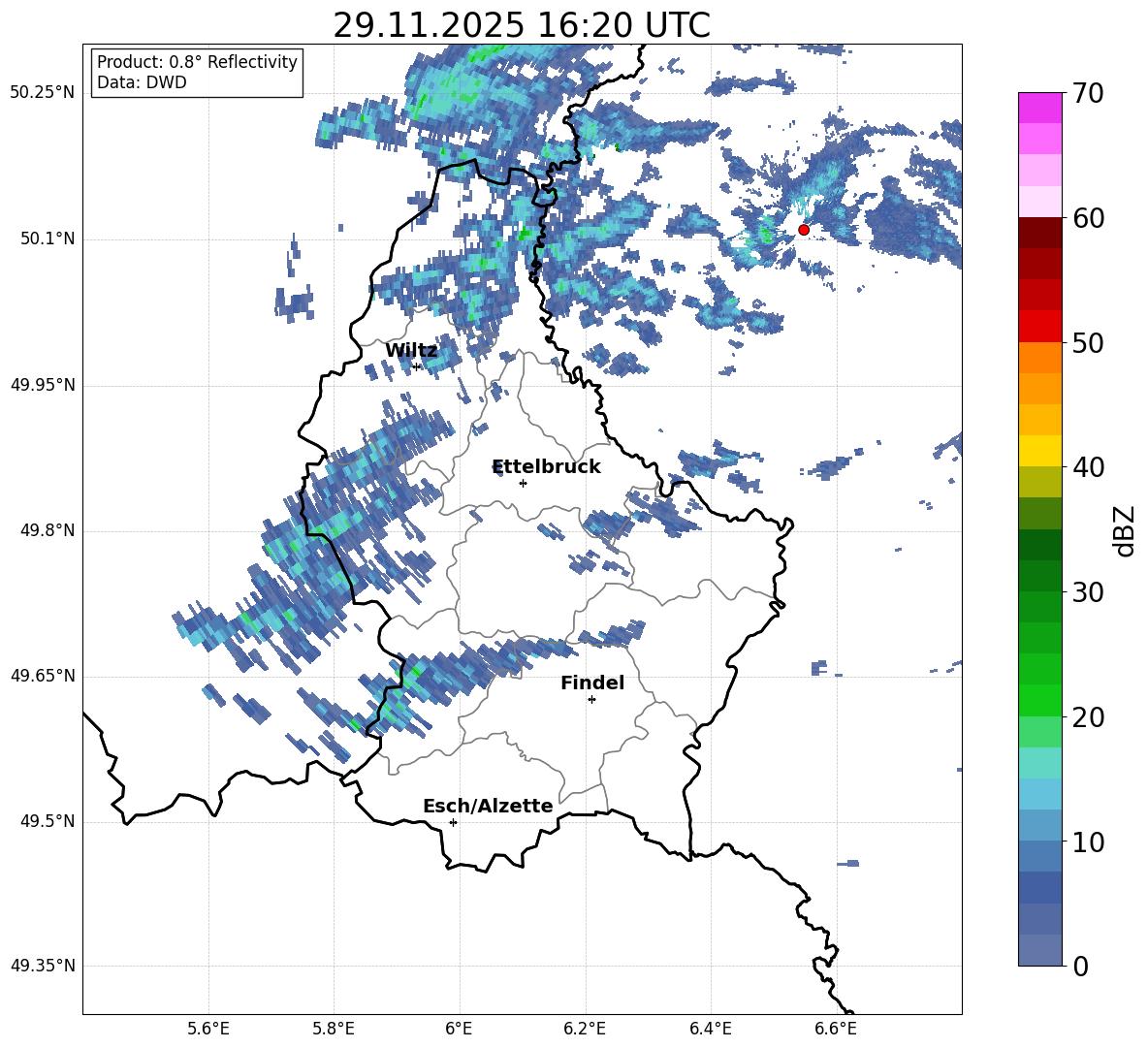
Task: Click the dBZ colorbar axis label
Action: [1124, 530]
